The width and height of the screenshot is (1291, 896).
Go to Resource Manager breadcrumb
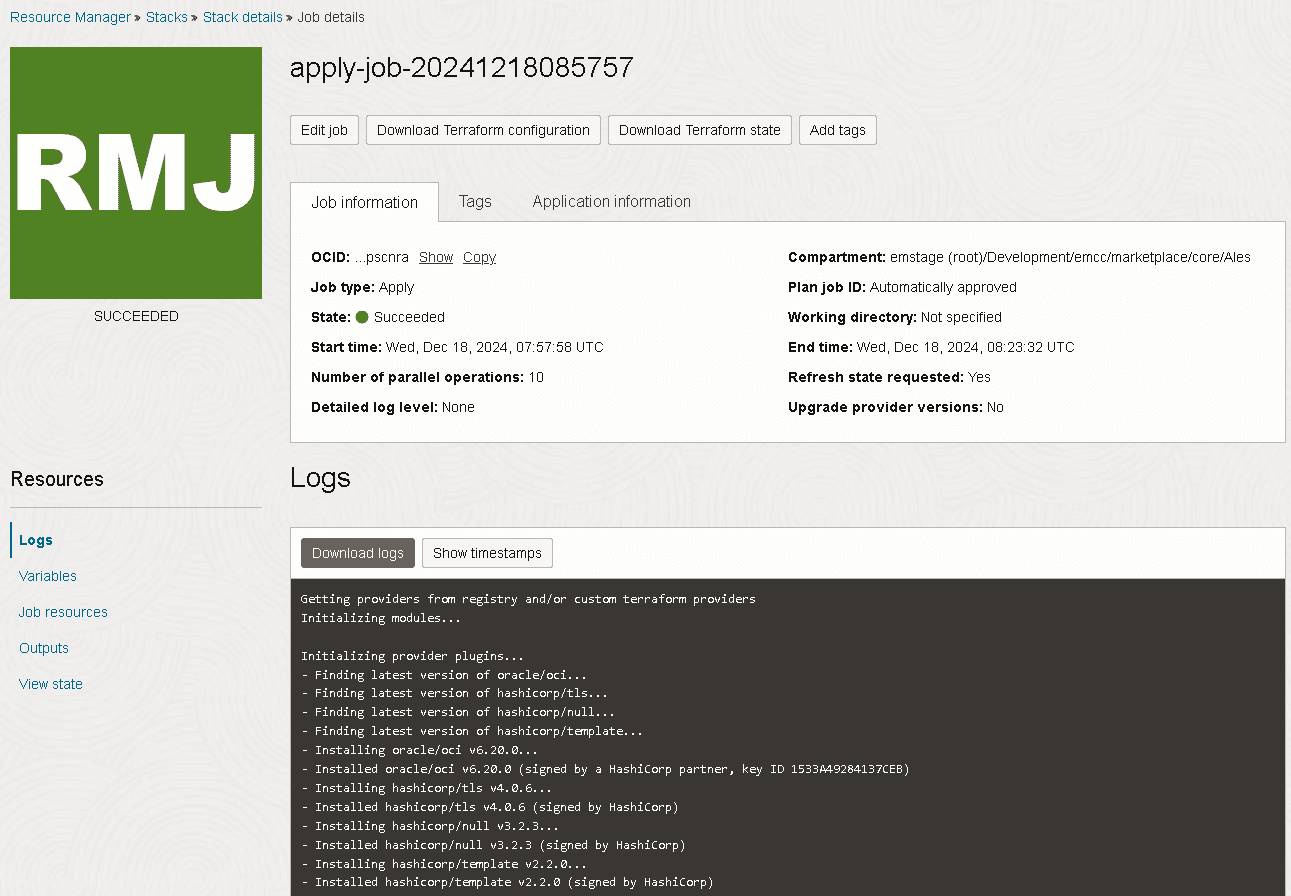point(70,17)
